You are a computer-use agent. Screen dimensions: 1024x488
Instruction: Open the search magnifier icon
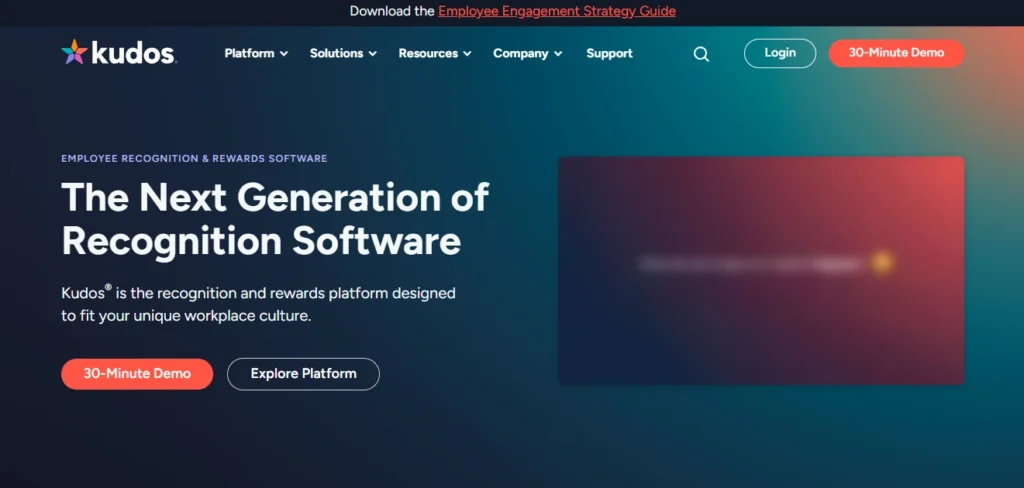point(701,54)
